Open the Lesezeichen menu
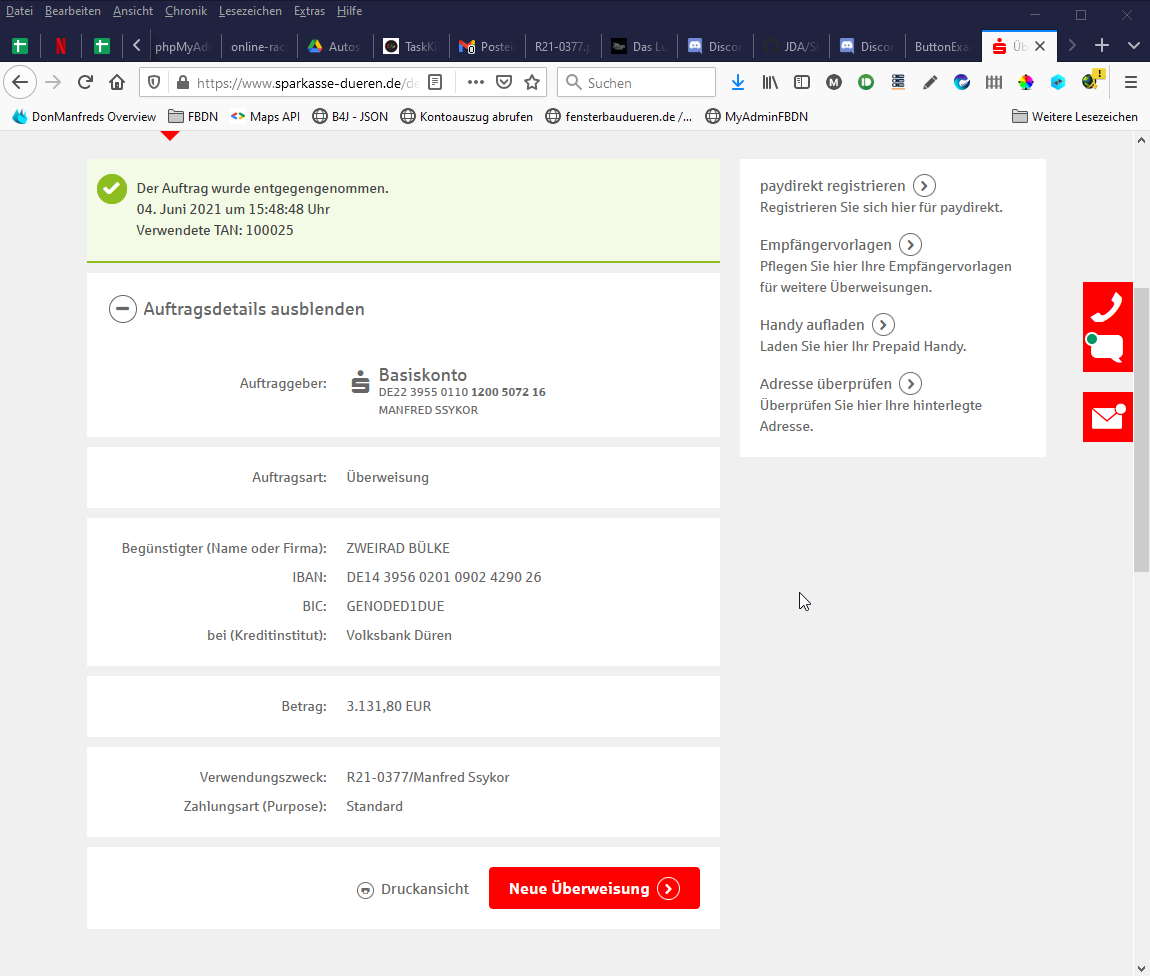 tap(250, 11)
